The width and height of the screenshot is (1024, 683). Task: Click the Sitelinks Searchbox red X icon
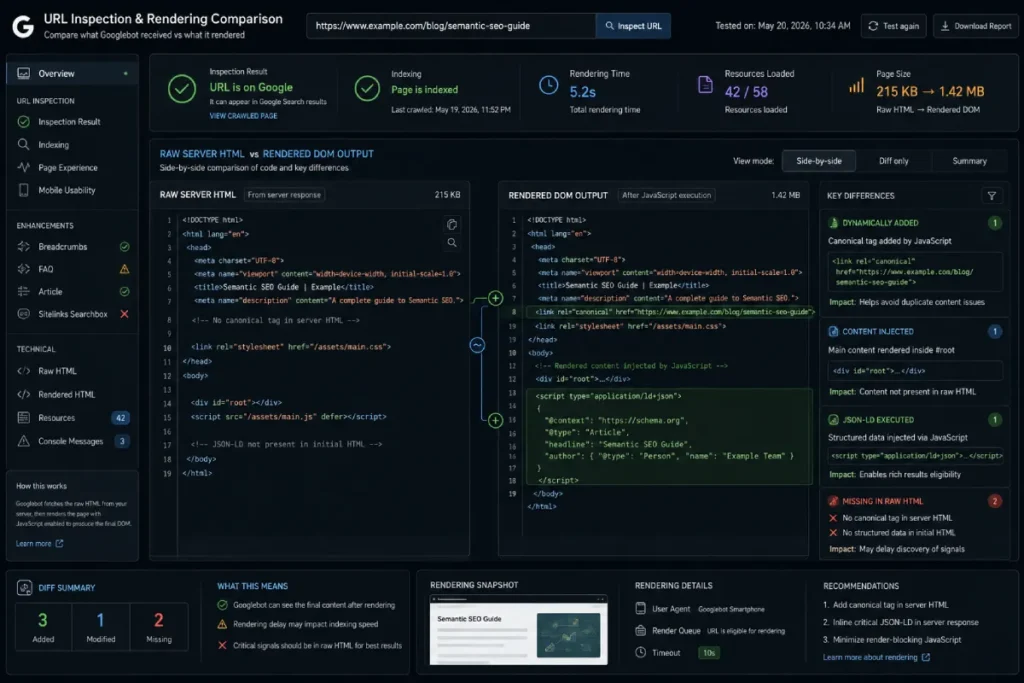[124, 314]
